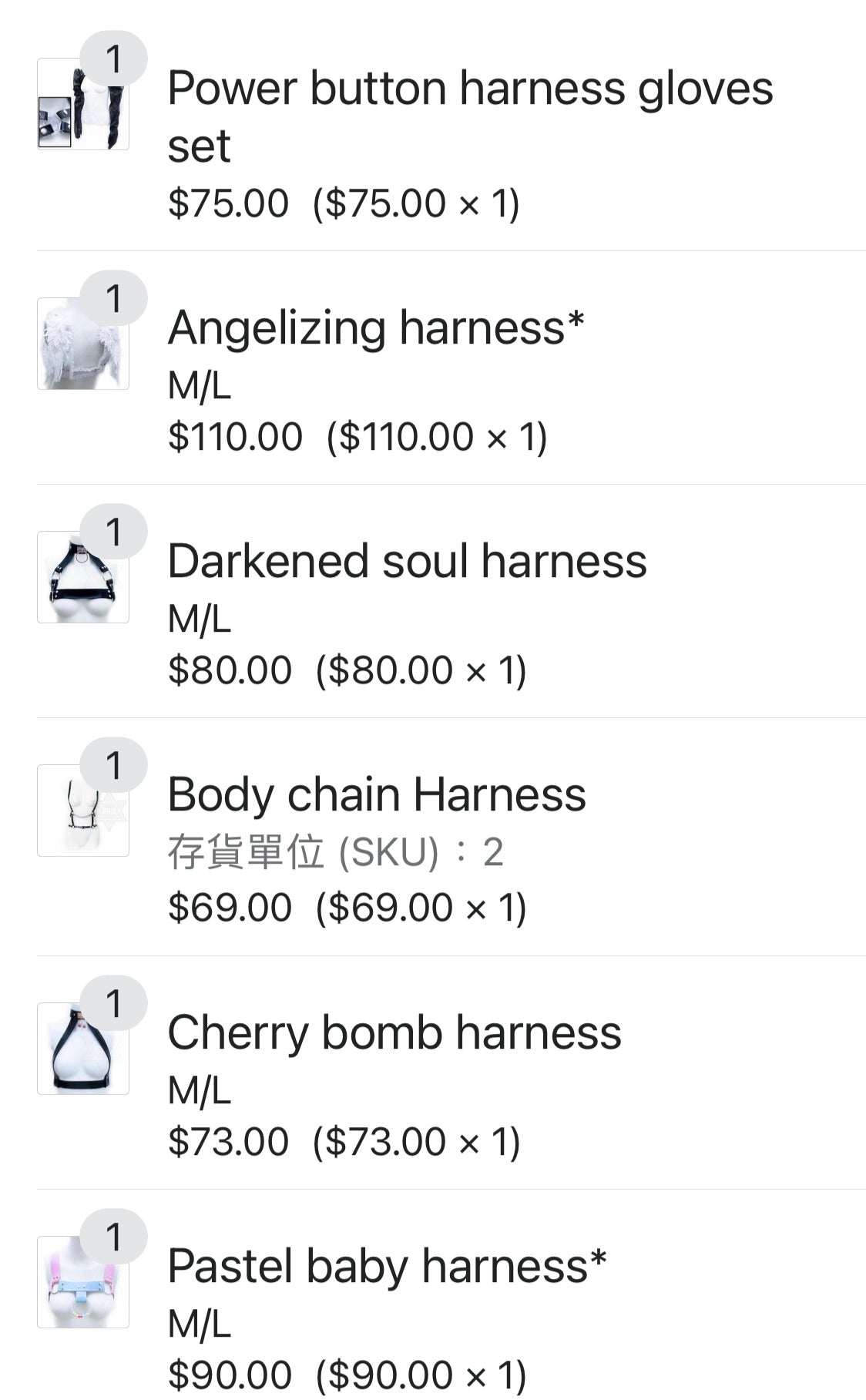Screen dimensions: 866x1400
Task: Click the "Angelizing harness*" product name
Action: [376, 327]
